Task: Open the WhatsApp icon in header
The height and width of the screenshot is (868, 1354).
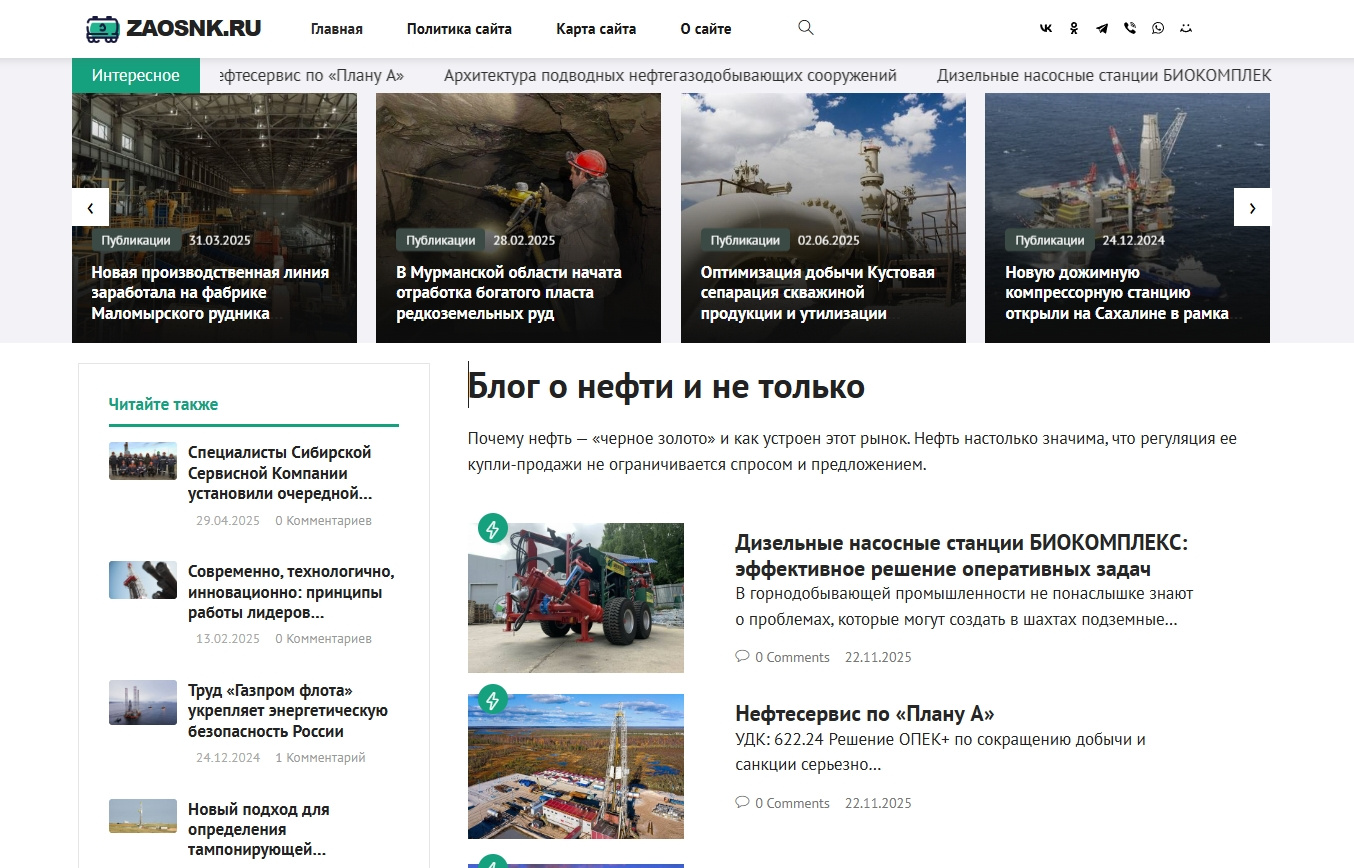Action: click(1158, 29)
